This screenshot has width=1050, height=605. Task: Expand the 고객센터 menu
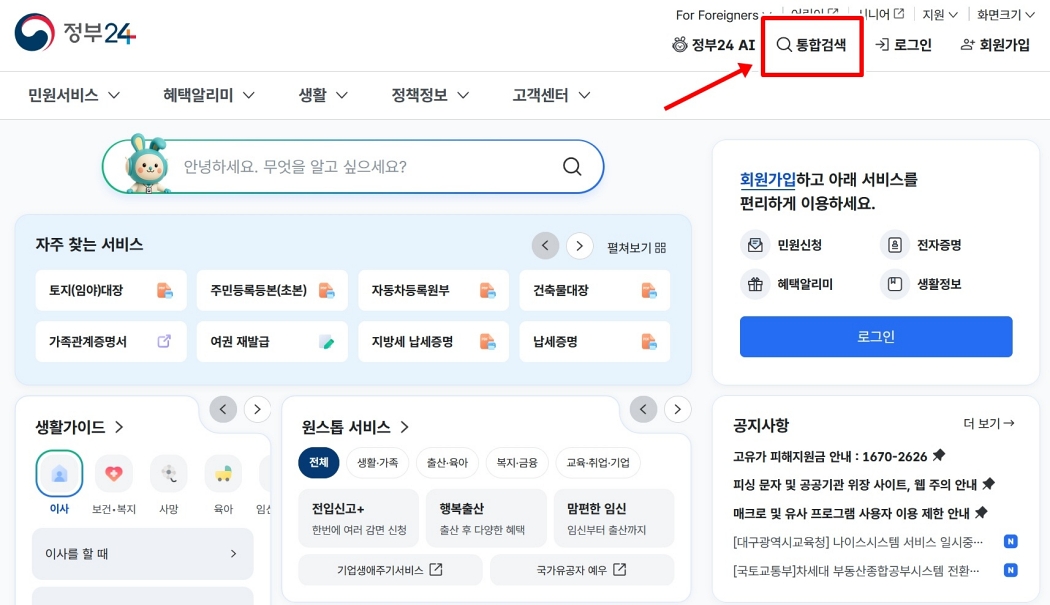551,95
